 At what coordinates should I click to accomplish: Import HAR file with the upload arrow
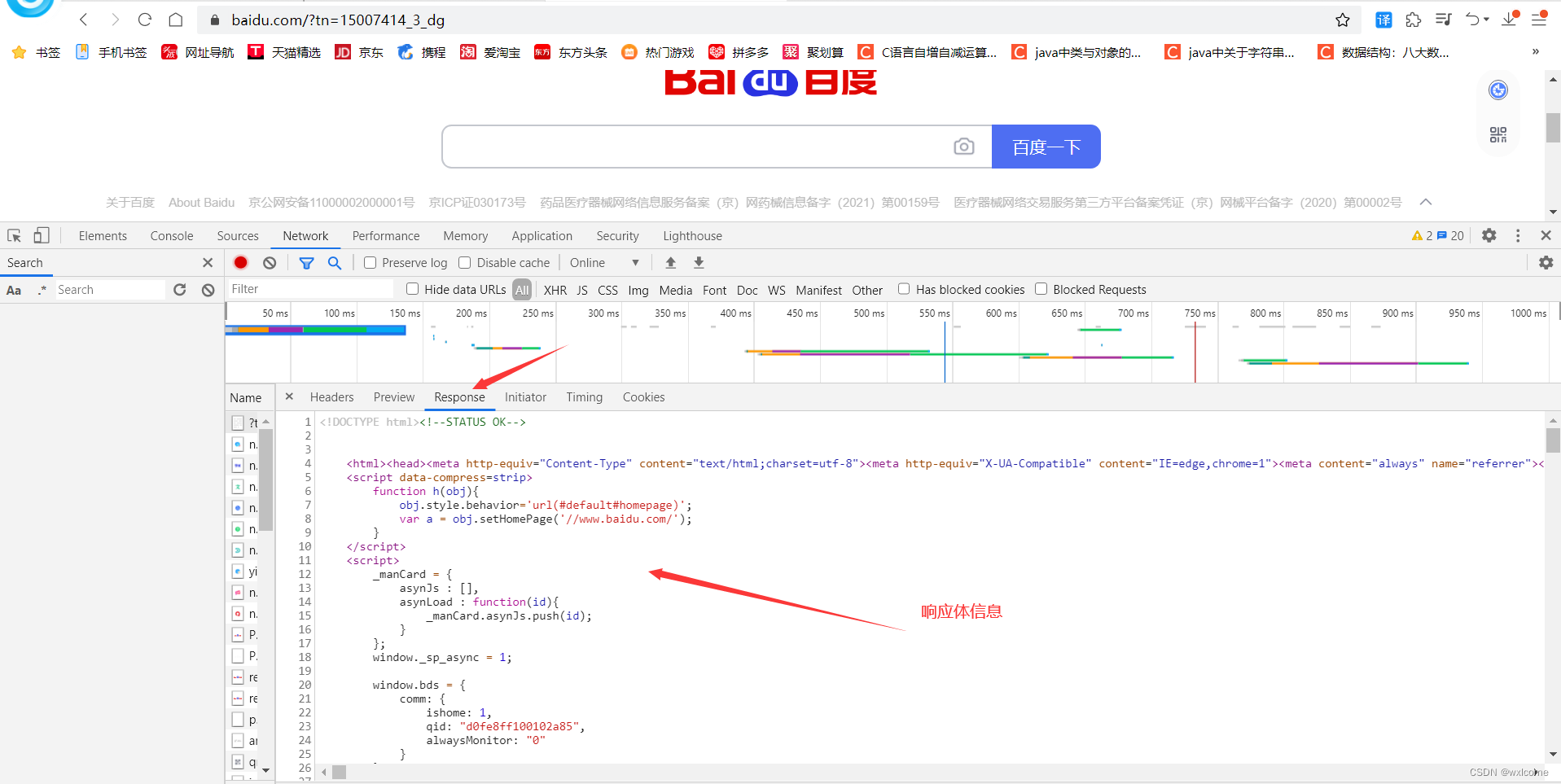671,262
